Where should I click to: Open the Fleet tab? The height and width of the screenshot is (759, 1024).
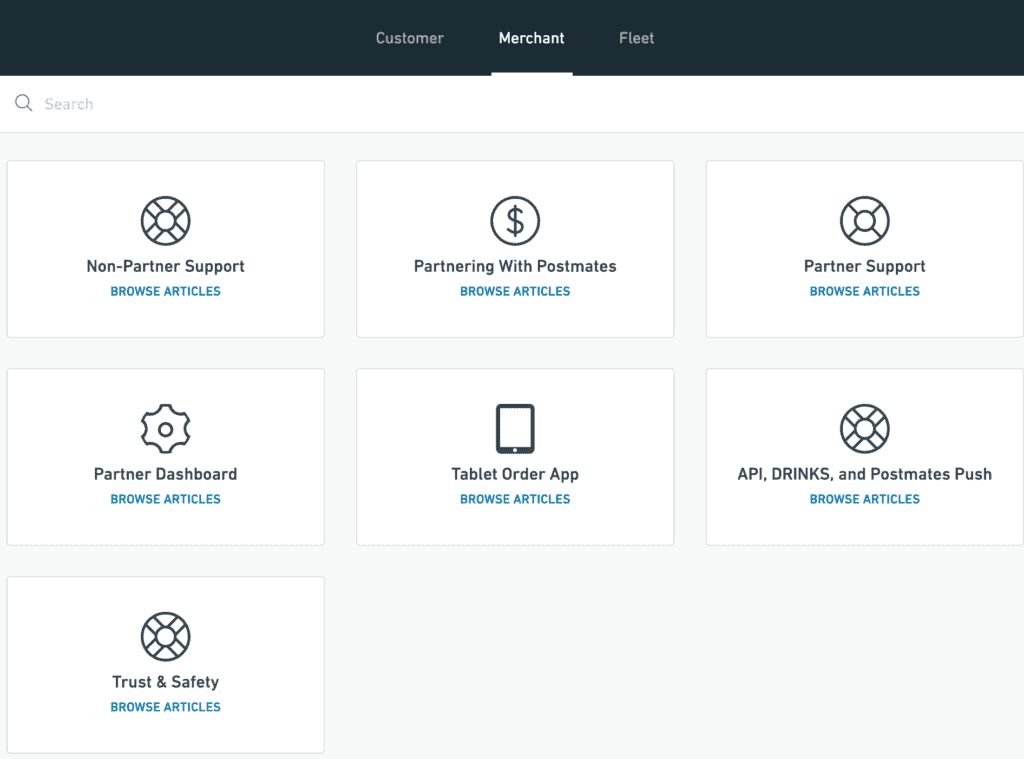pyautogui.click(x=636, y=38)
